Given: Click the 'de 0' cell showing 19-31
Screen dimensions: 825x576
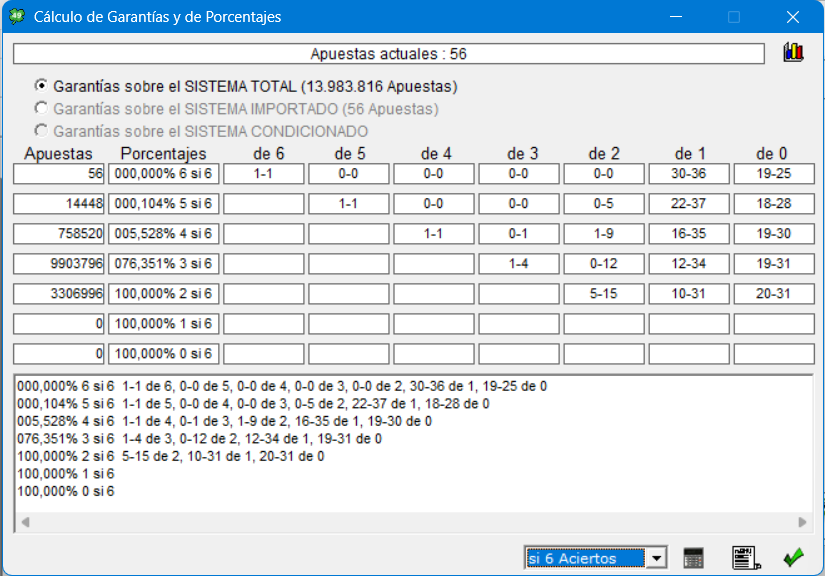Looking at the screenshot, I should [774, 264].
